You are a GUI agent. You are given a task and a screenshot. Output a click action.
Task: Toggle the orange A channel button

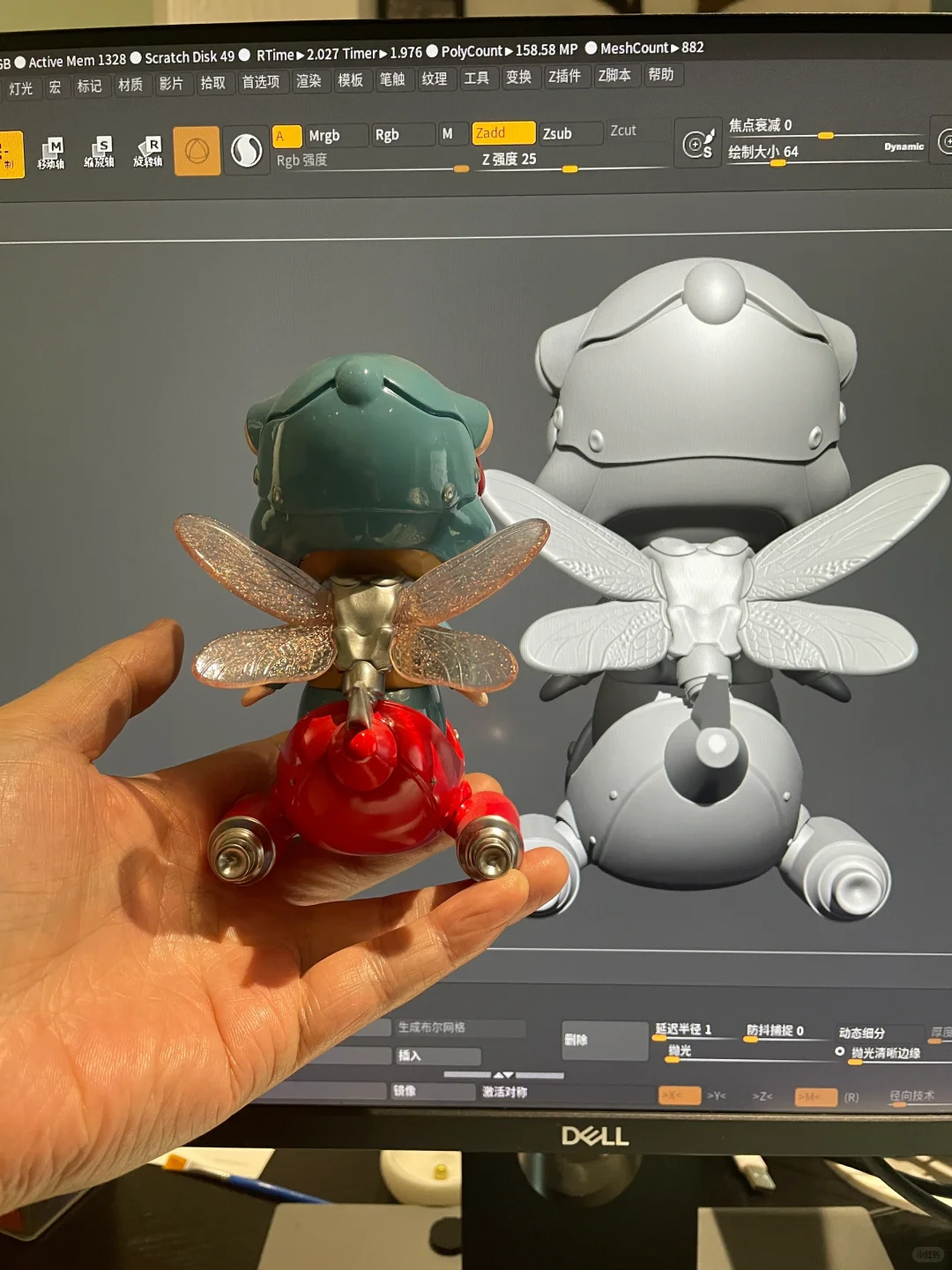pos(286,136)
